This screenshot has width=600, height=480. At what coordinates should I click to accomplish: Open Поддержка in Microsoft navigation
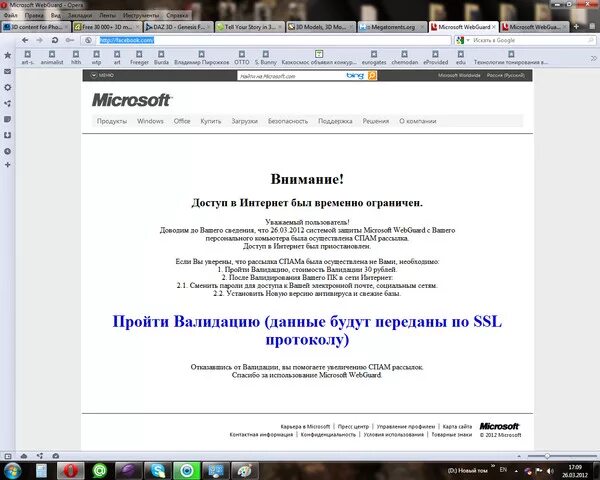pos(335,121)
